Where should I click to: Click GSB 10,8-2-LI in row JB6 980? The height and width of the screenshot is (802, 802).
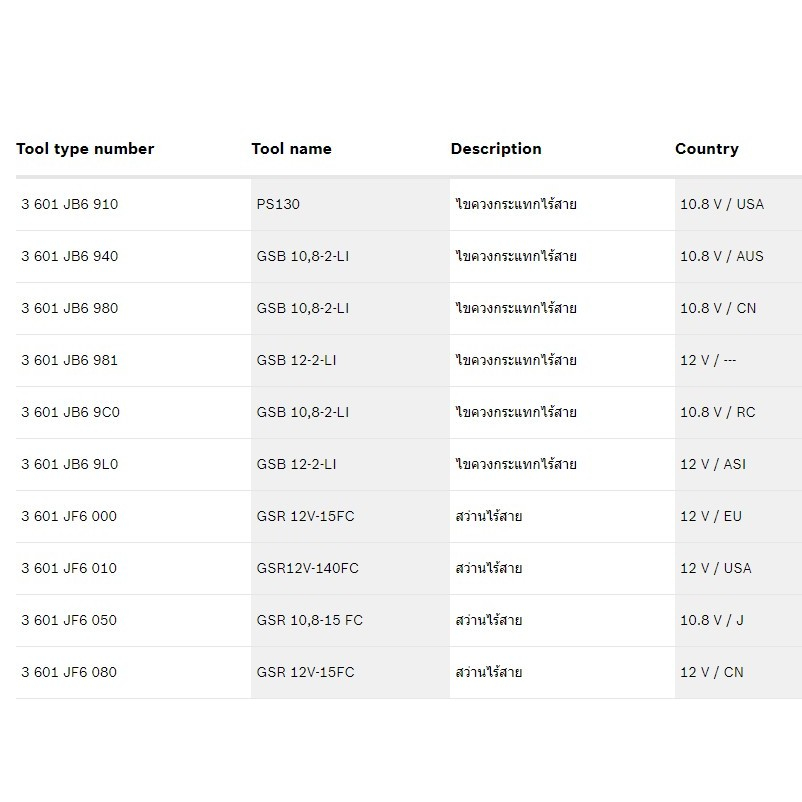click(303, 308)
